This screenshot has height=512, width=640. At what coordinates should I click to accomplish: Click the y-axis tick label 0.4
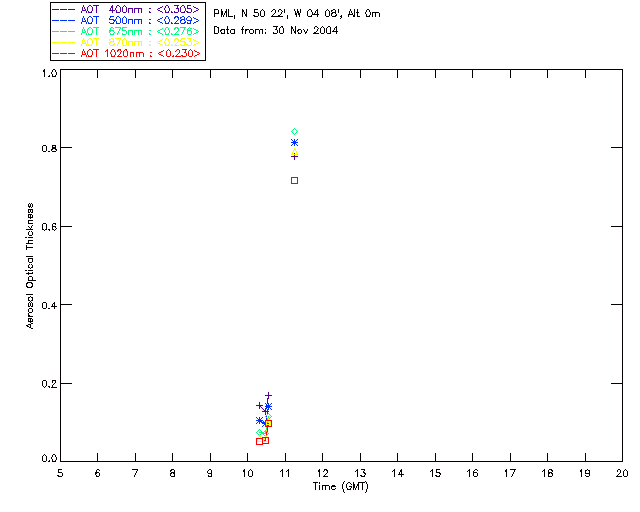tap(49, 305)
